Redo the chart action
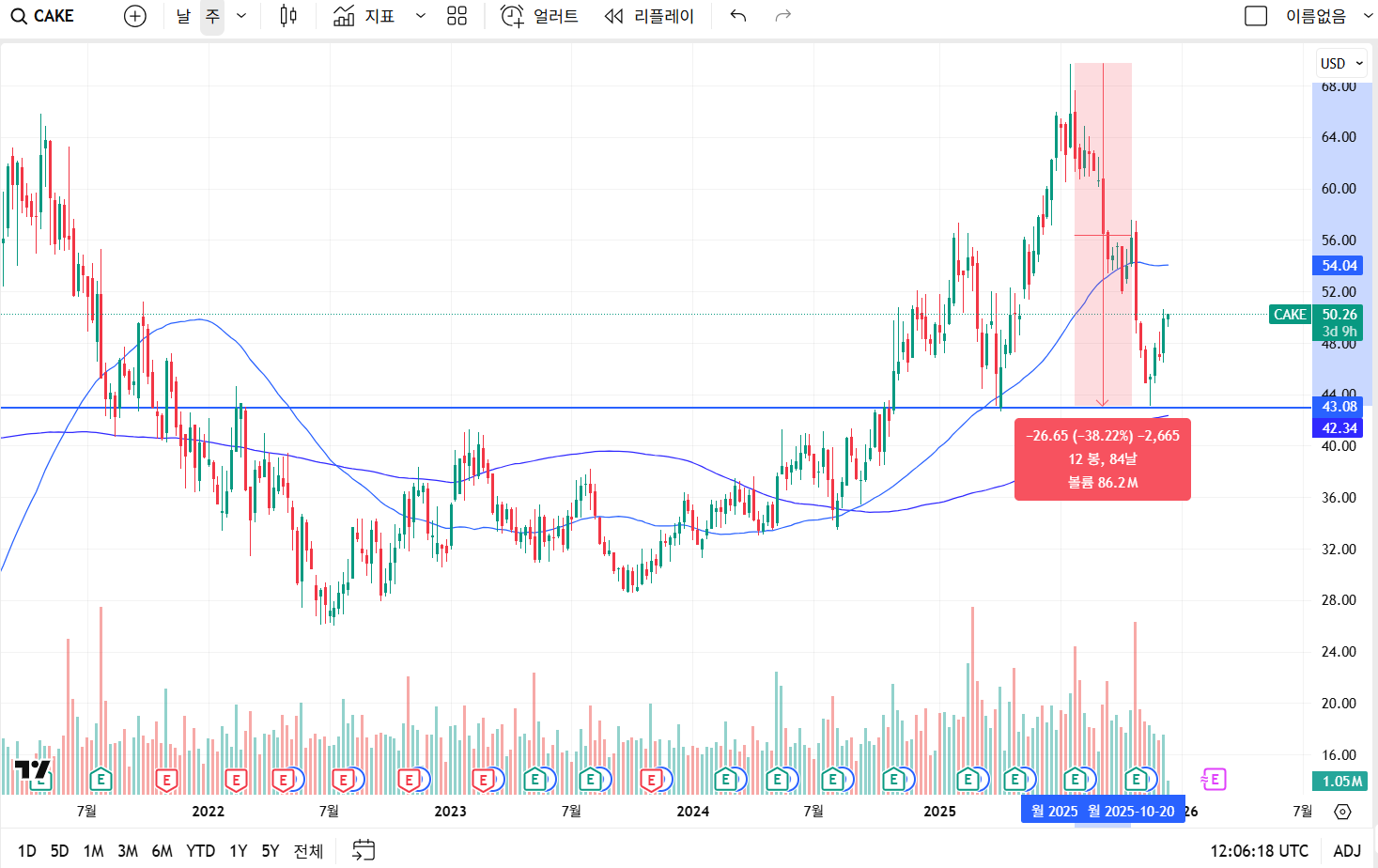The height and width of the screenshot is (868, 1378). [783, 16]
